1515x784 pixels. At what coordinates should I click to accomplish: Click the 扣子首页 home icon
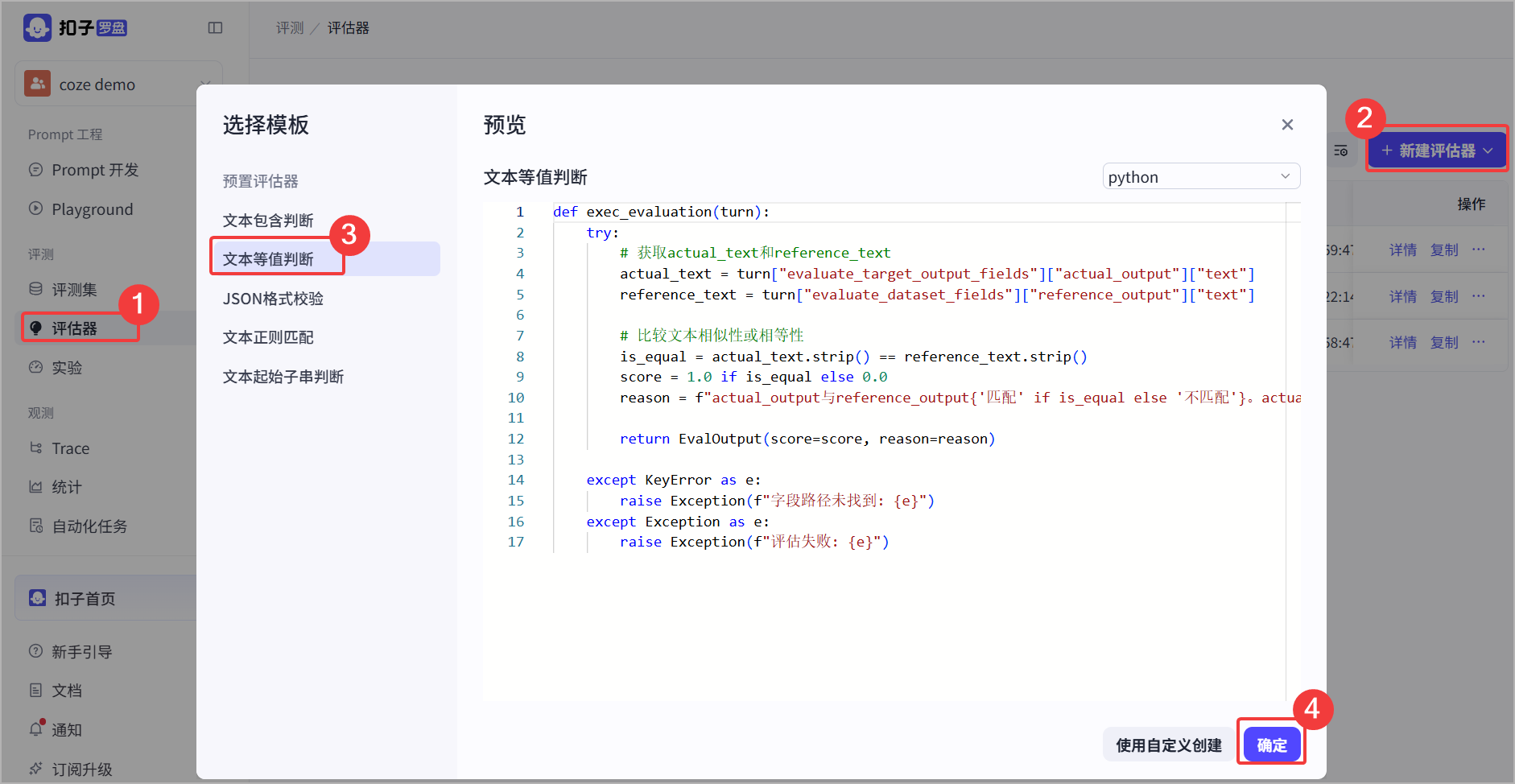pyautogui.click(x=37, y=598)
